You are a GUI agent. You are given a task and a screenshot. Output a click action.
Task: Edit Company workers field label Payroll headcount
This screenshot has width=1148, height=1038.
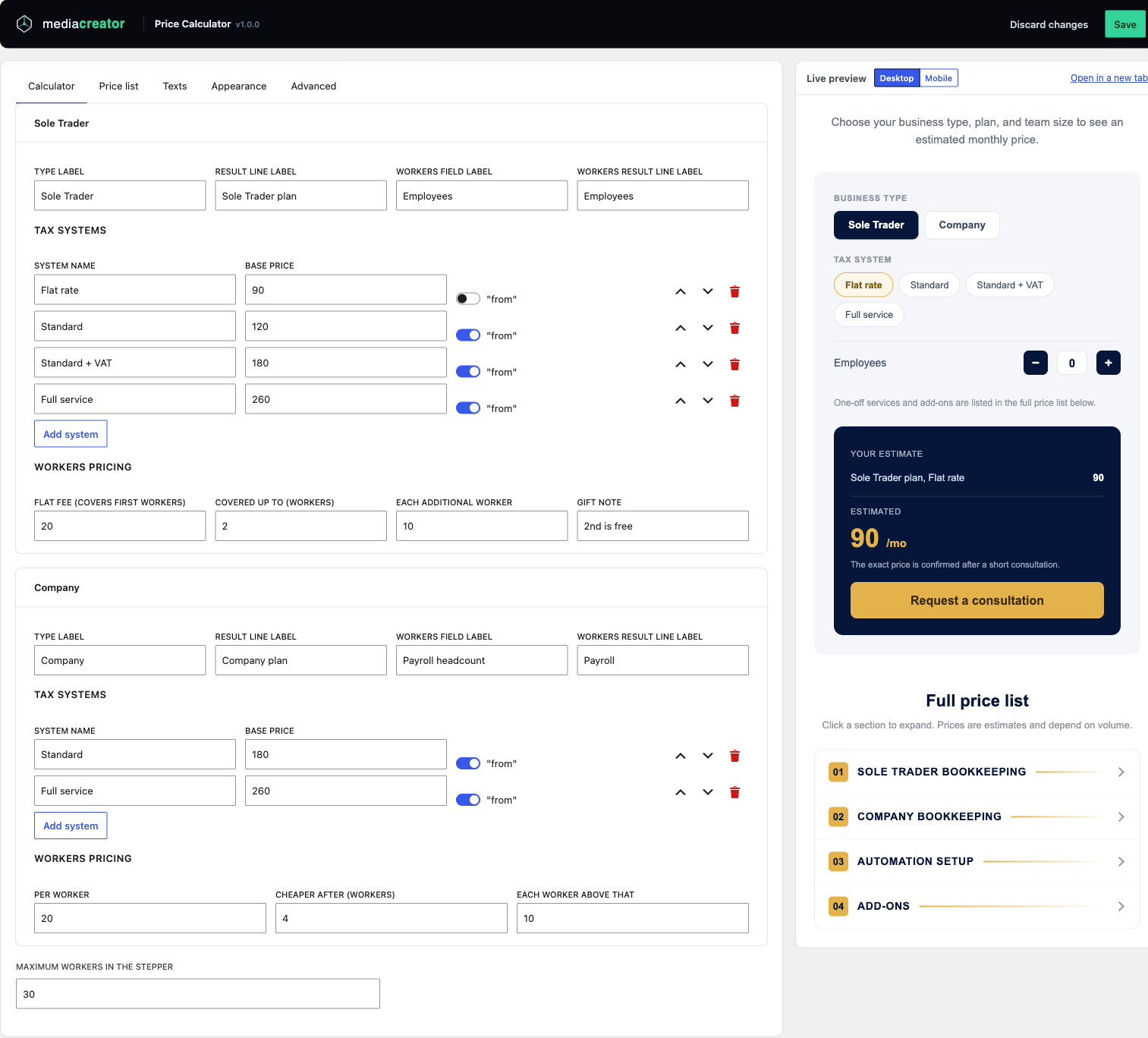tap(482, 660)
